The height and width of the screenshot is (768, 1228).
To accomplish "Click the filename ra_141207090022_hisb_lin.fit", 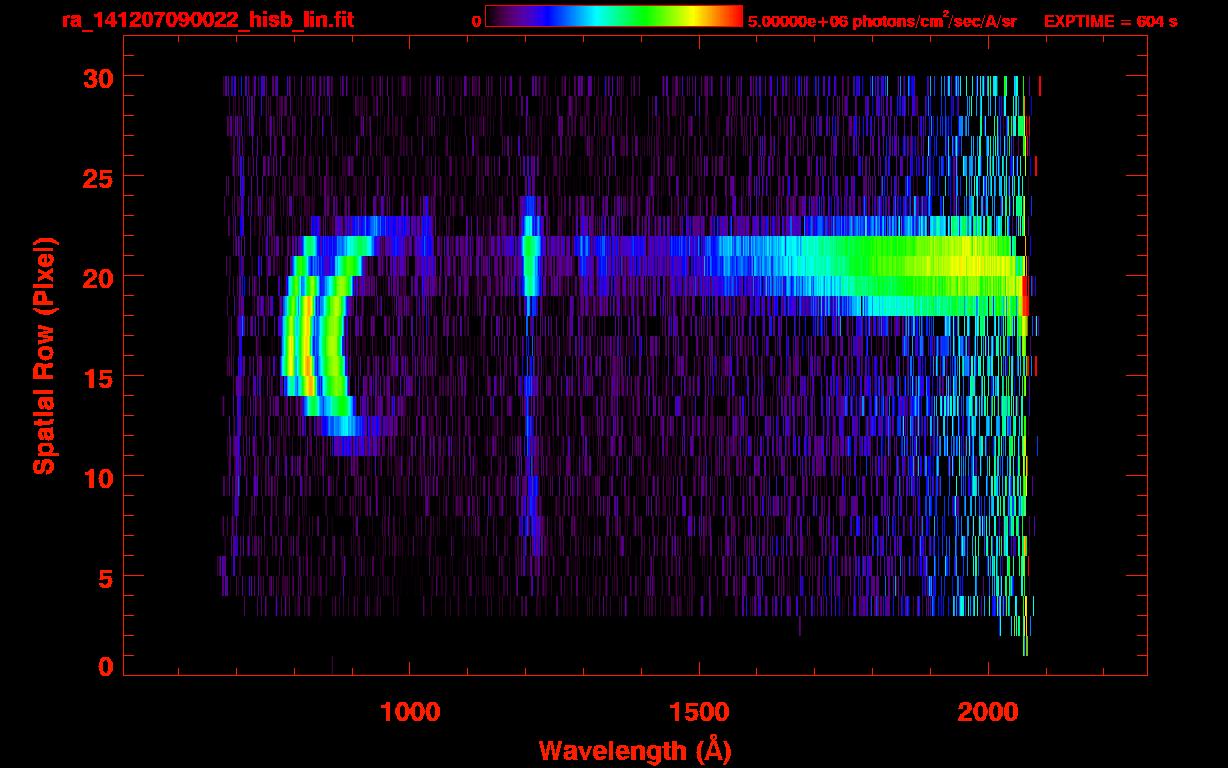I will click(207, 20).
